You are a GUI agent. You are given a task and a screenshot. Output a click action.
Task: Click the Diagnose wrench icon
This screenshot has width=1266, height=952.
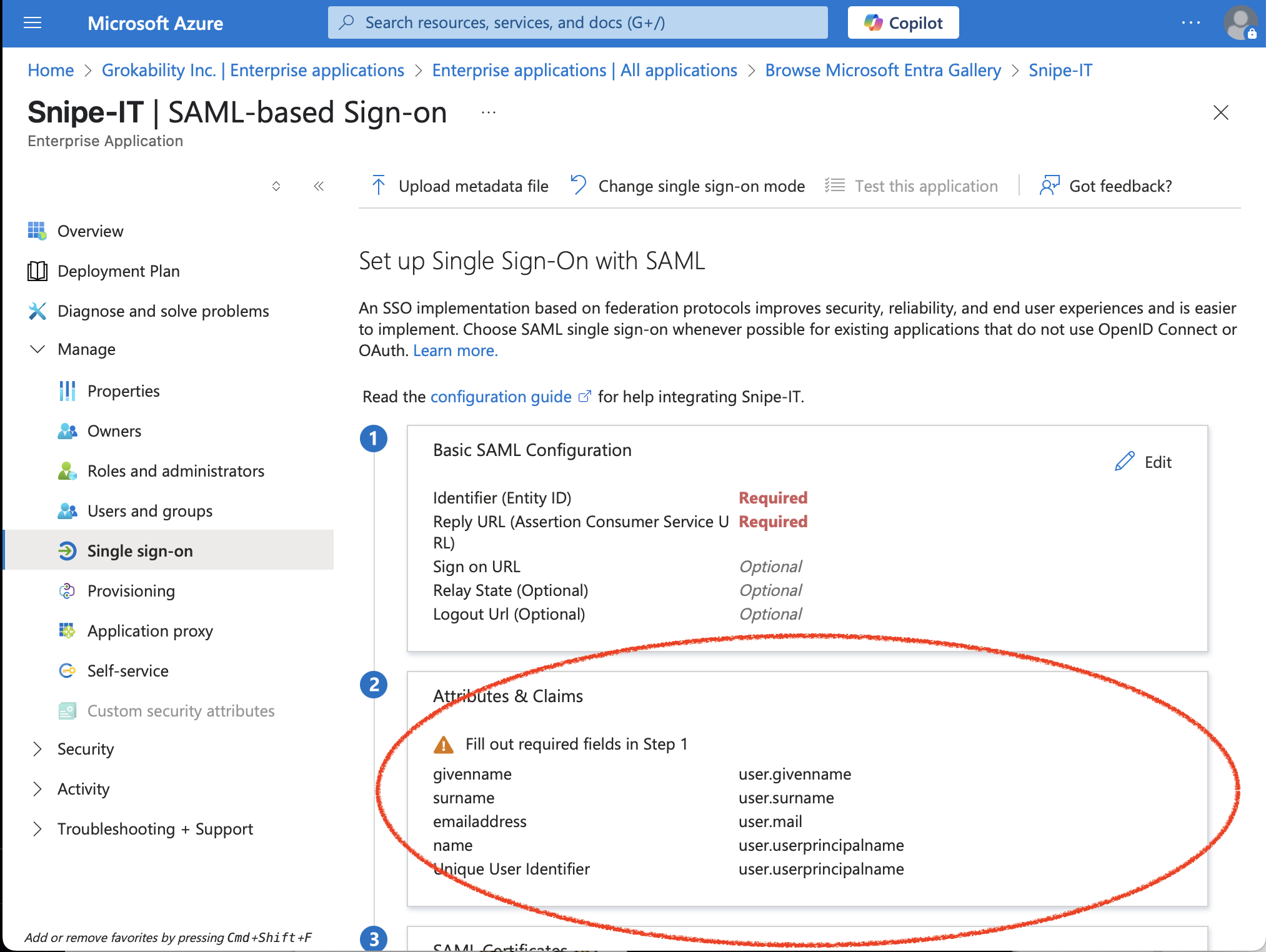[37, 311]
